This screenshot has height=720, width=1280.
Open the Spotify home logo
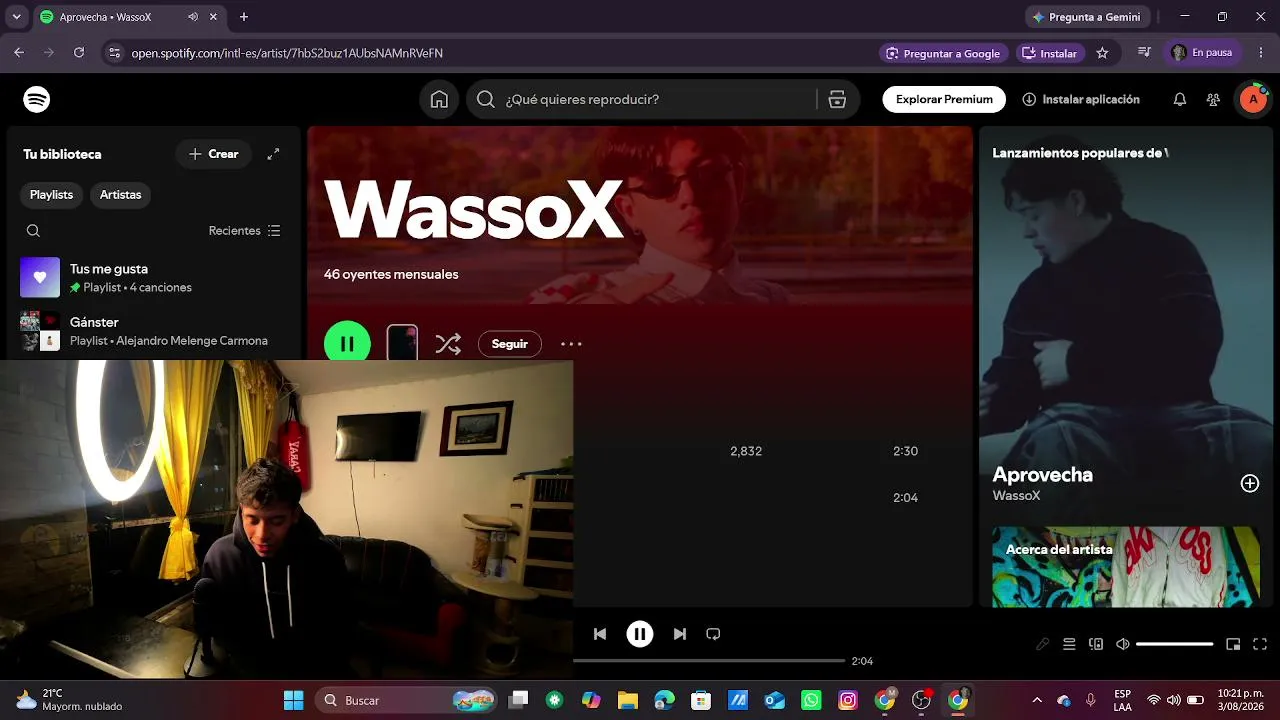coord(37,99)
